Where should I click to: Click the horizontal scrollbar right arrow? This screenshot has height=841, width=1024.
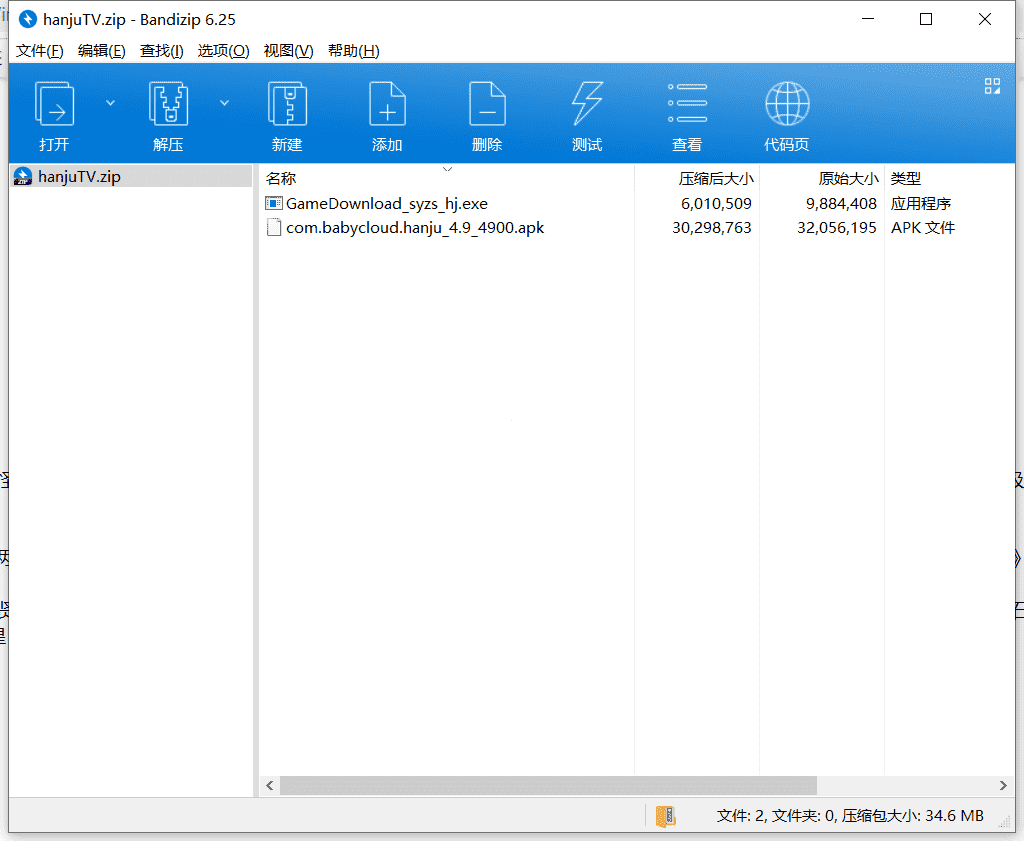point(1003,785)
